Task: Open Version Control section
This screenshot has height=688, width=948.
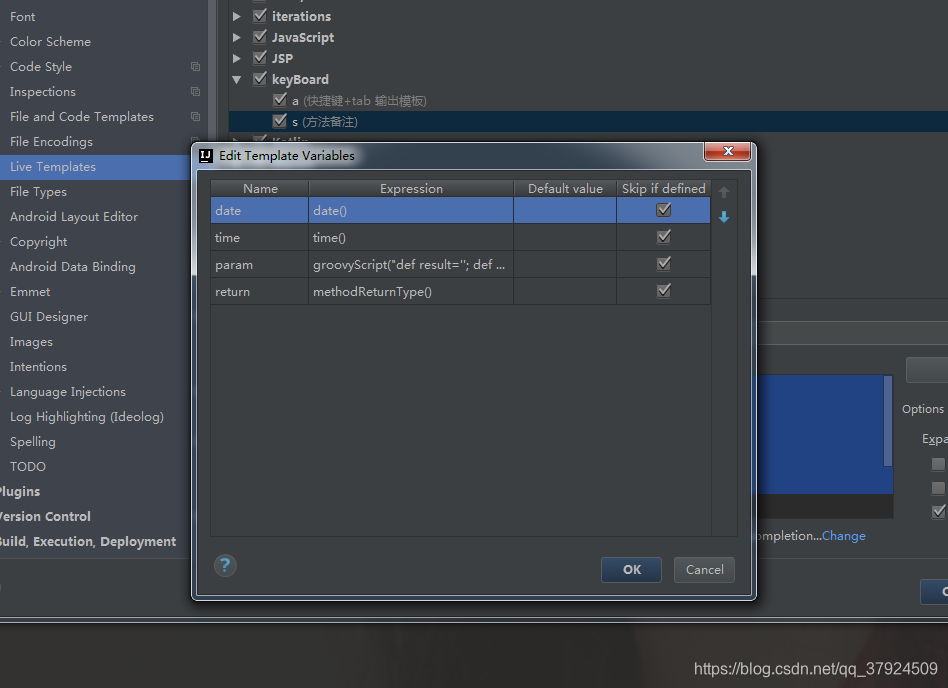Action: click(x=45, y=517)
